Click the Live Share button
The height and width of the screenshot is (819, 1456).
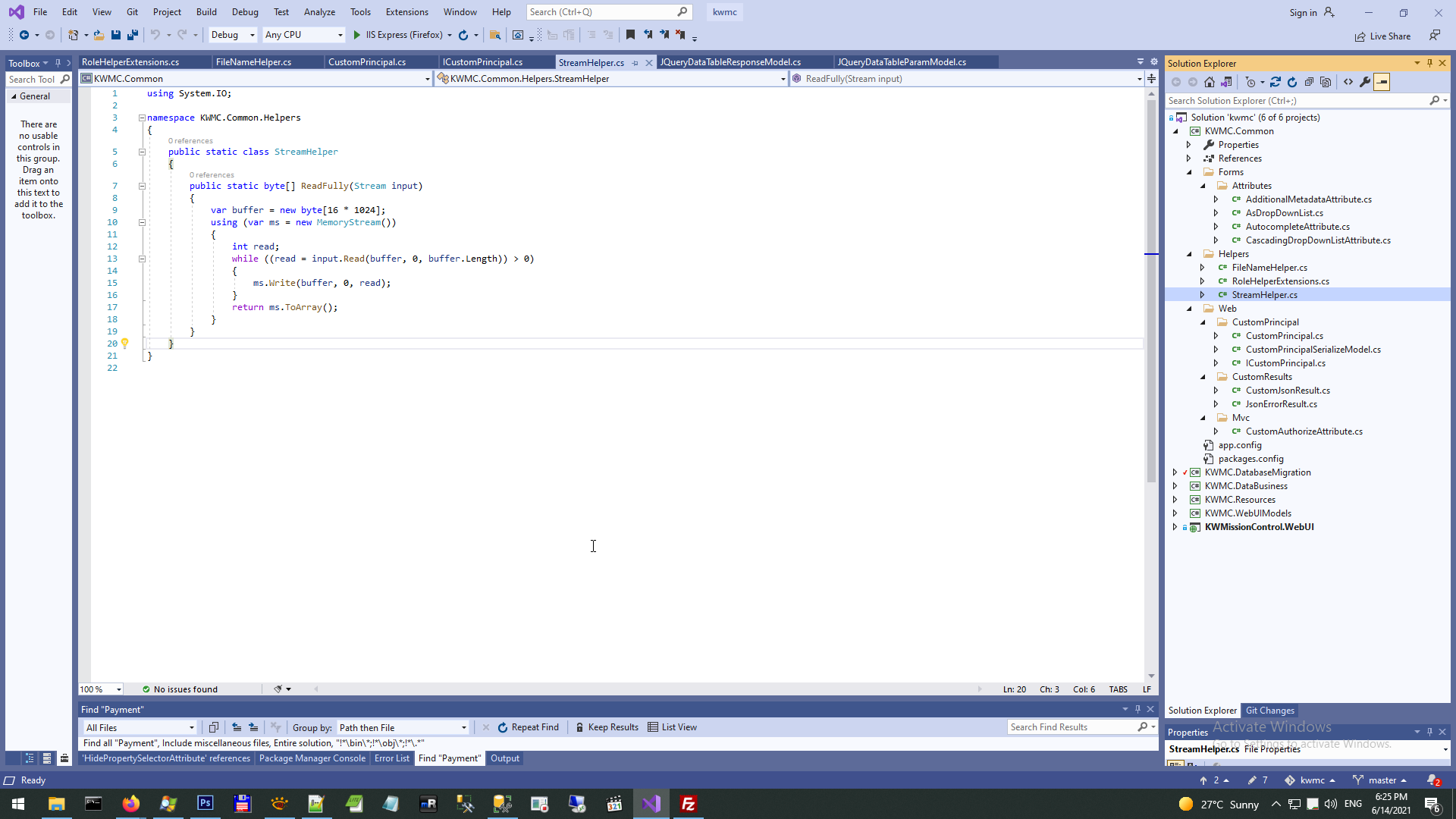[x=1383, y=36]
